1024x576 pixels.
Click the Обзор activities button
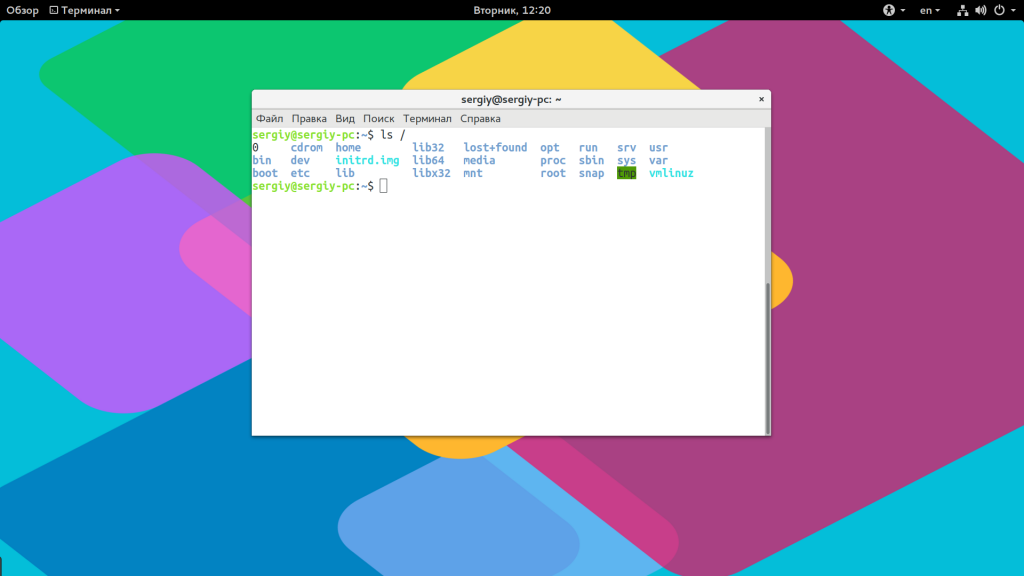(x=22, y=10)
